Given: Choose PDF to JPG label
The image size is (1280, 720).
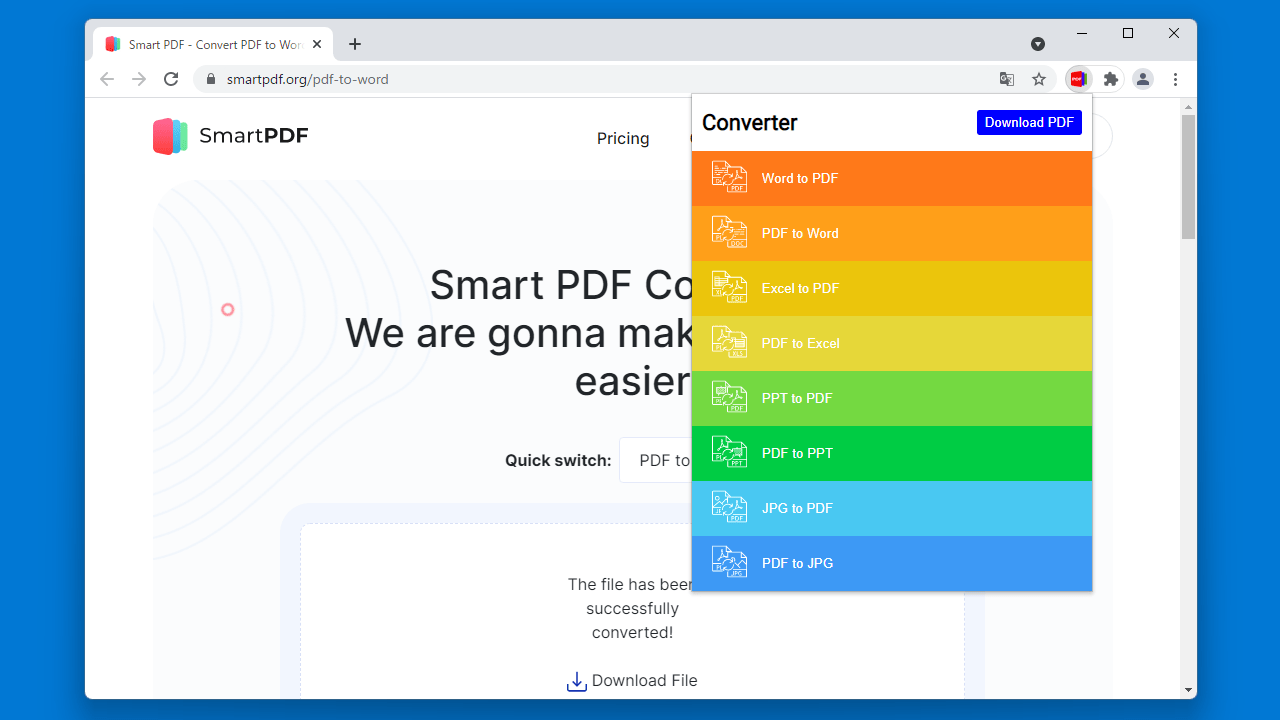Looking at the screenshot, I should 797,563.
